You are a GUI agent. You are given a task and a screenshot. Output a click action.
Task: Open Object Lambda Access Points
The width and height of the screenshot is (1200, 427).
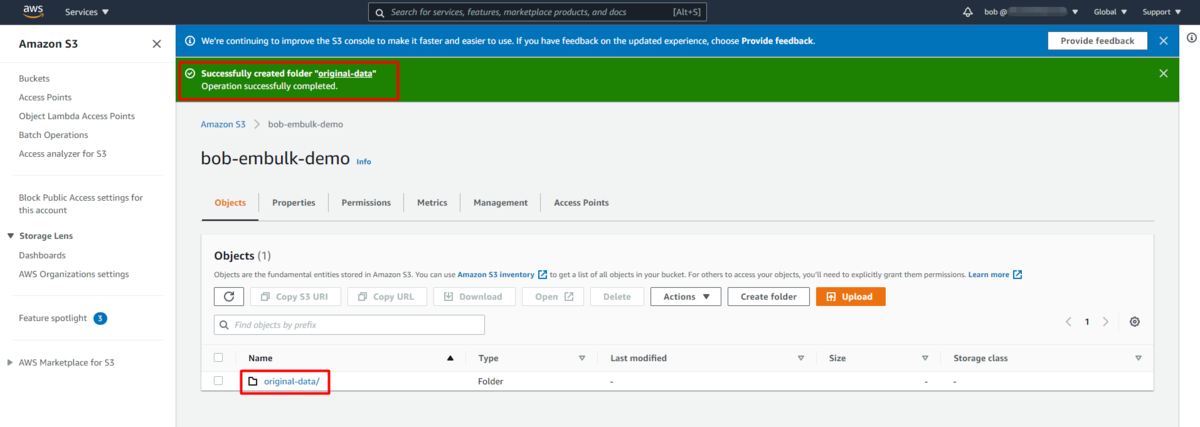[77, 116]
